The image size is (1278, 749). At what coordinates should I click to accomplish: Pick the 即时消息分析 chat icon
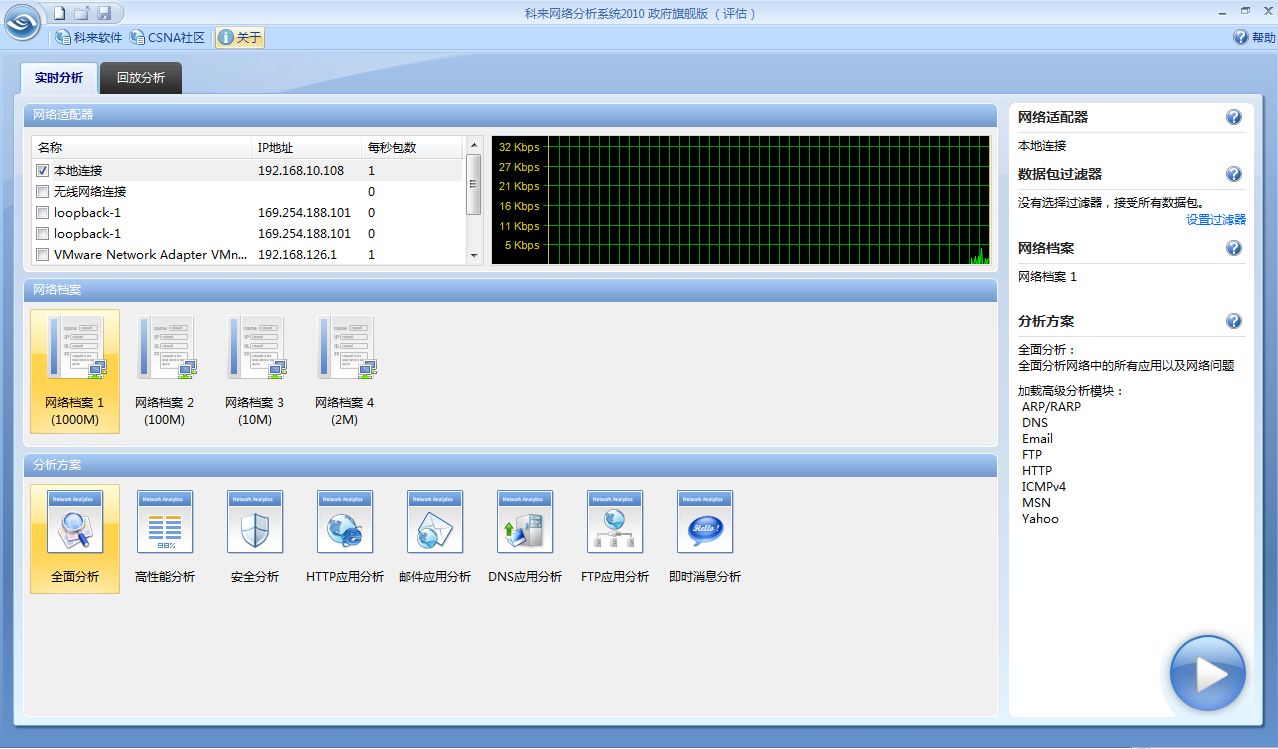705,522
